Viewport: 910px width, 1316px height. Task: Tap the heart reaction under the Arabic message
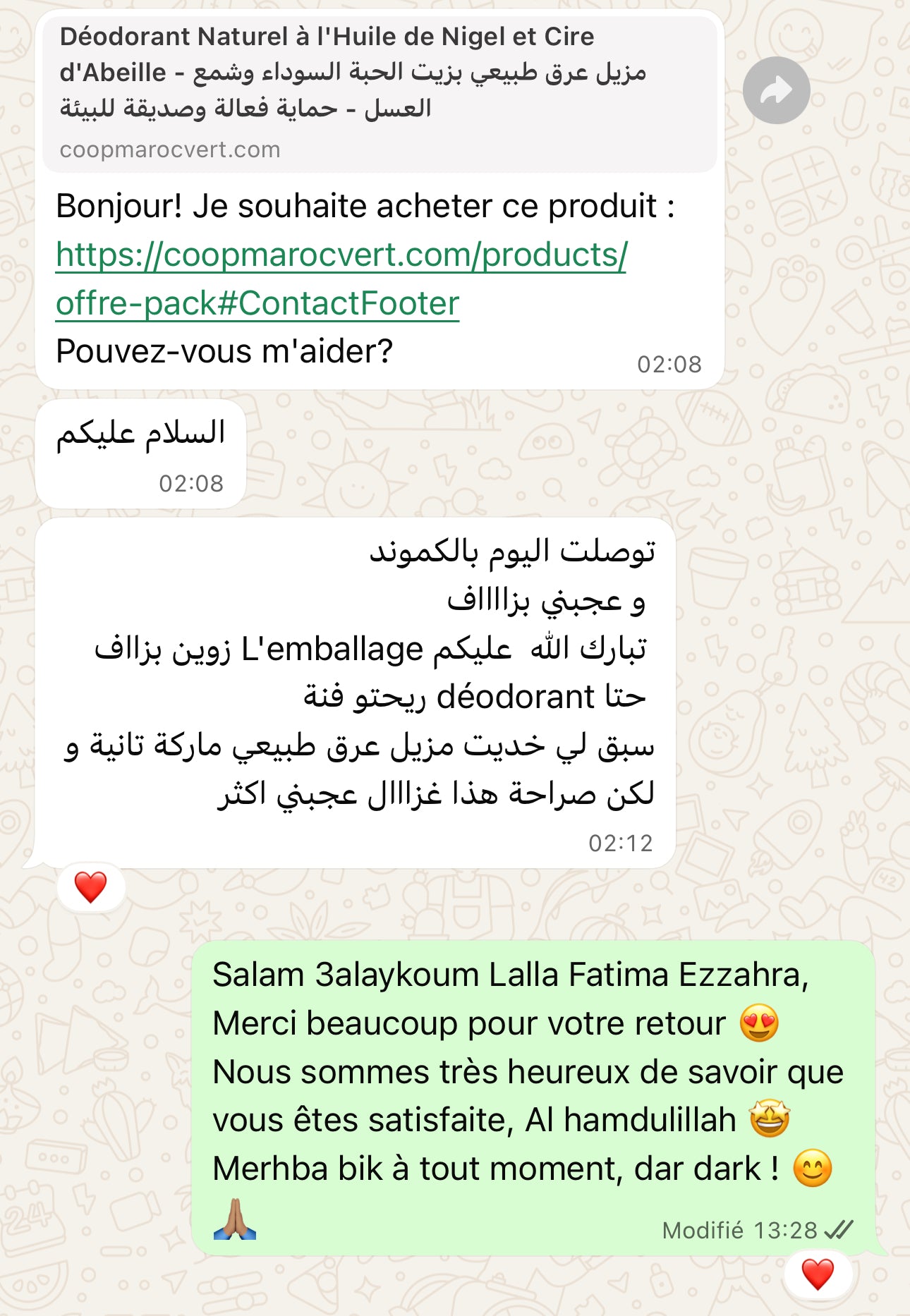[x=90, y=887]
